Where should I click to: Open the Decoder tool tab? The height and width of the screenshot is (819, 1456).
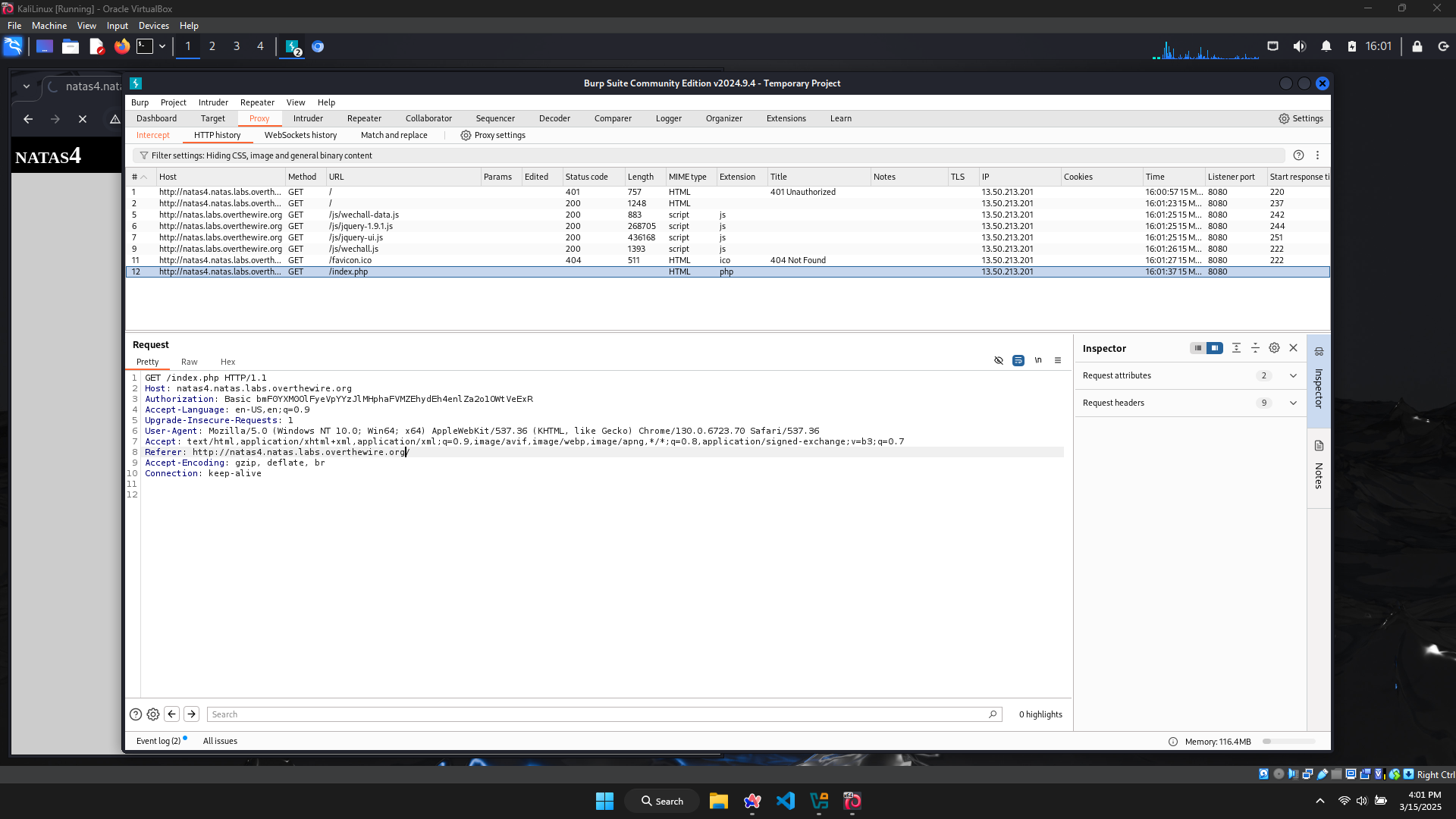coord(554,118)
